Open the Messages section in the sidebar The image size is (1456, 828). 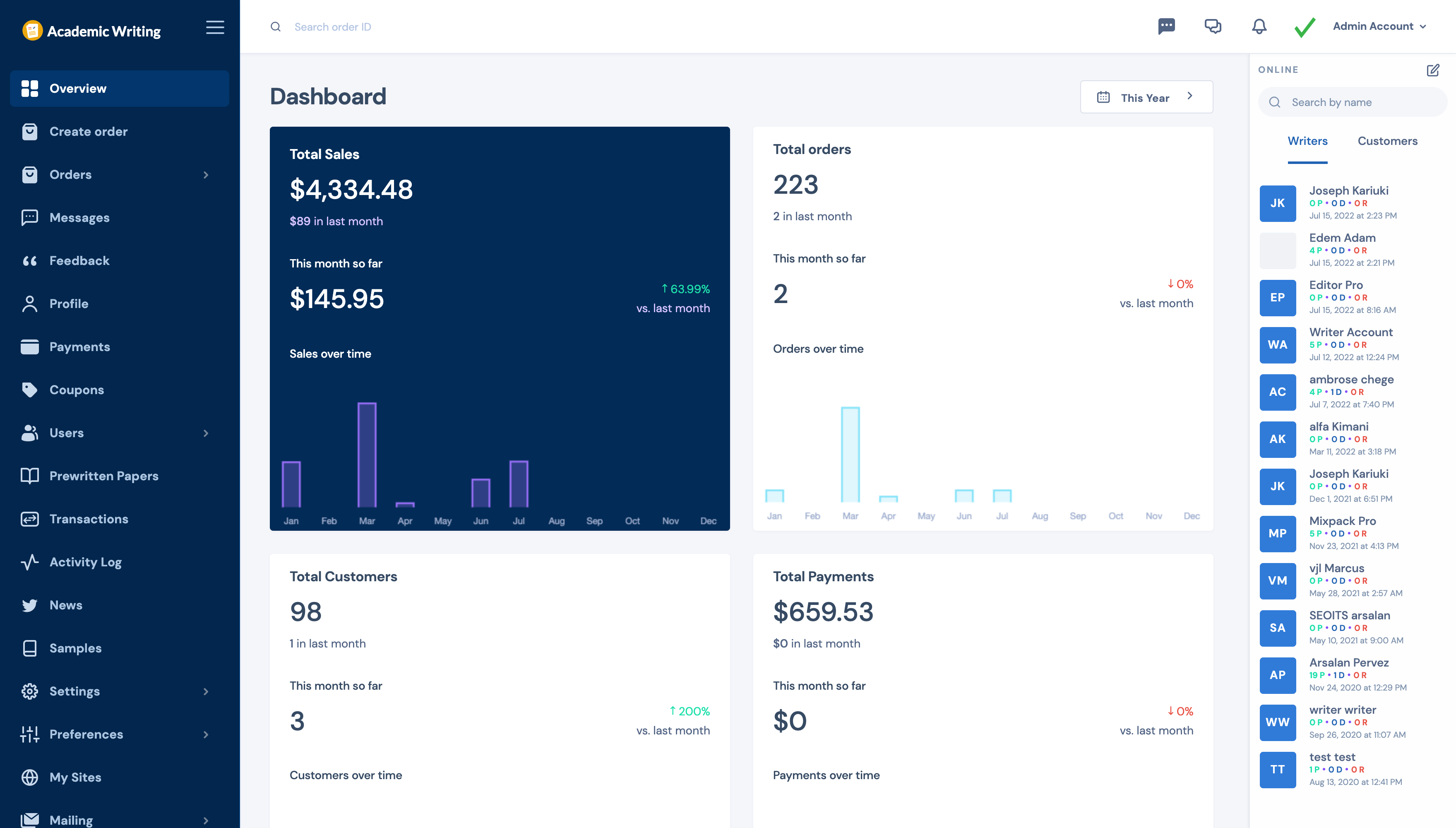click(x=79, y=217)
